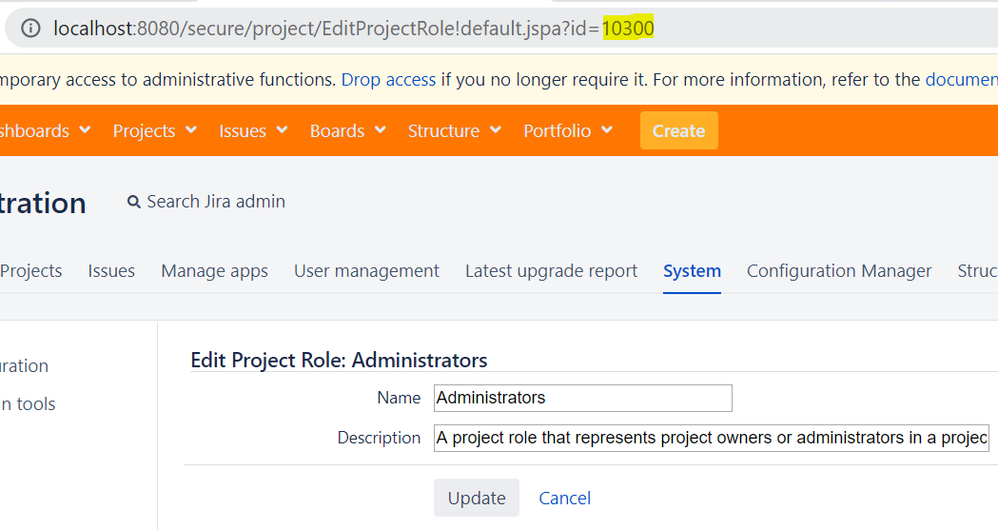Switch to the admin Projects tab
This screenshot has width=998, height=530.
(x=31, y=271)
